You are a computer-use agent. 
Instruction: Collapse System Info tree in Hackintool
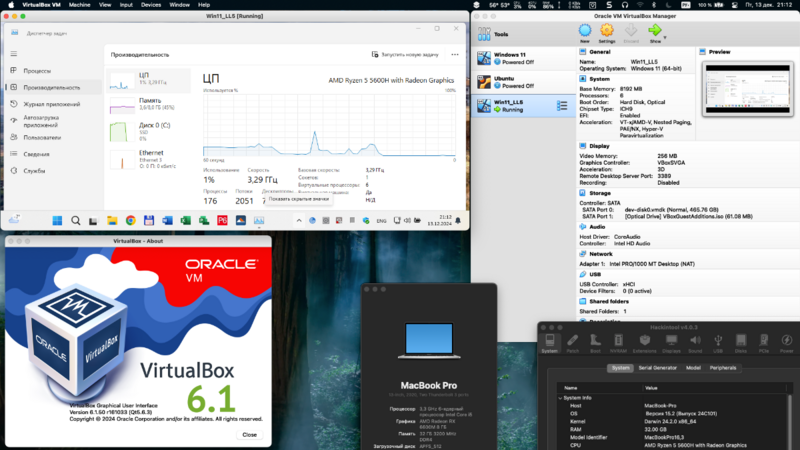(560, 398)
